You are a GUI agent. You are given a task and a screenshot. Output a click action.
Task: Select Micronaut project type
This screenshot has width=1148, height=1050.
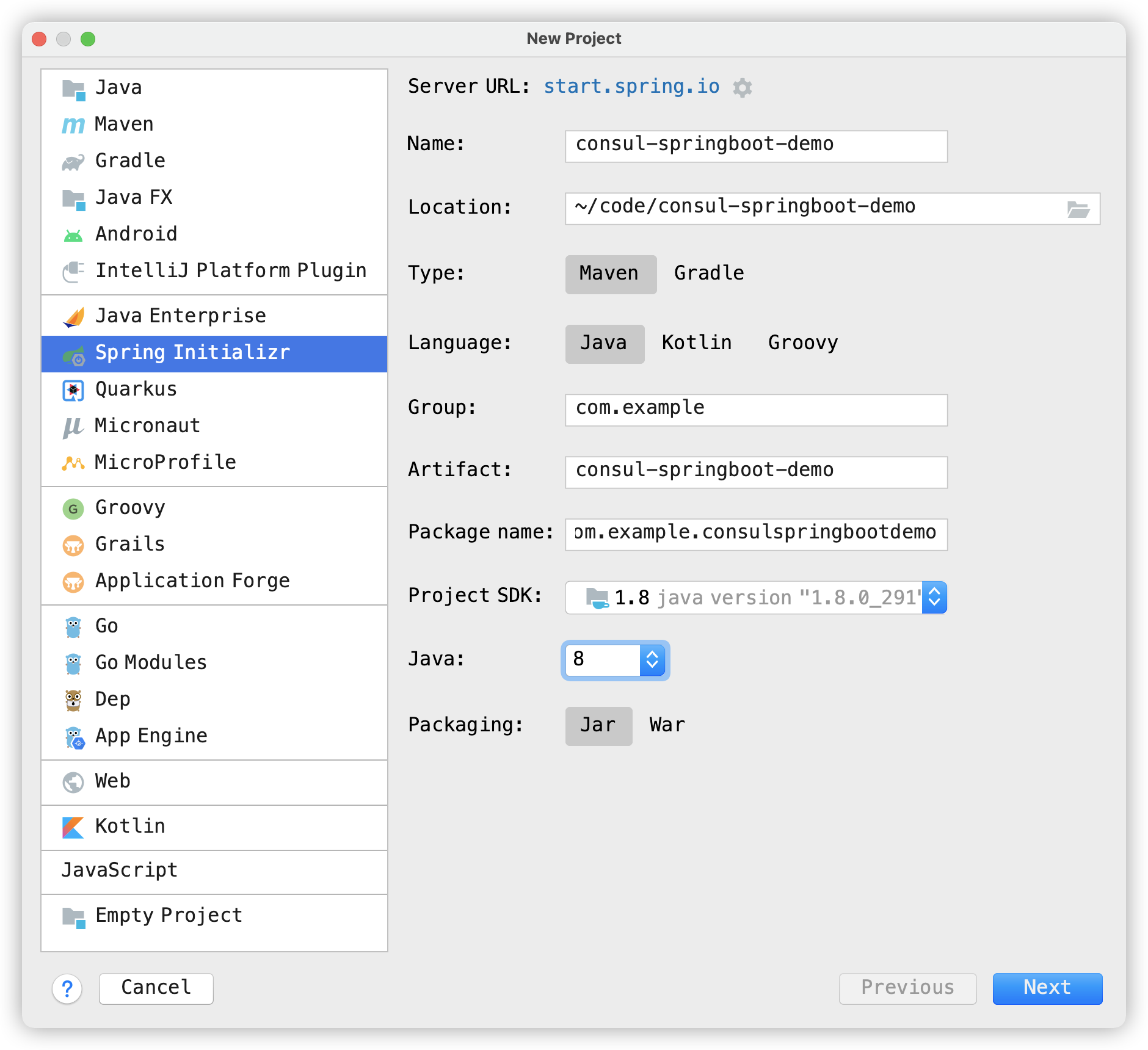pos(214,426)
